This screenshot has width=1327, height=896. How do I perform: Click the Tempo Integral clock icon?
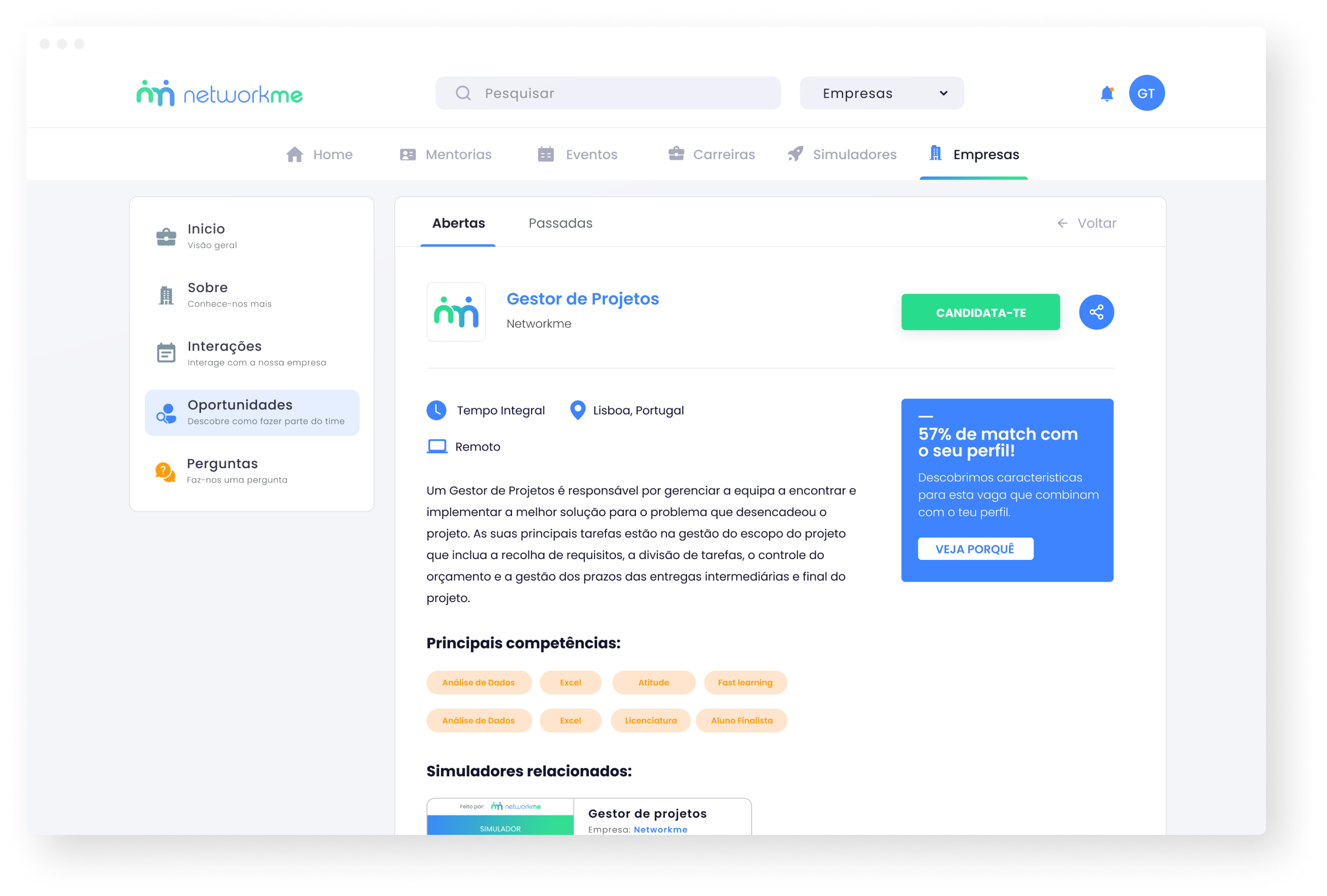[x=436, y=411]
